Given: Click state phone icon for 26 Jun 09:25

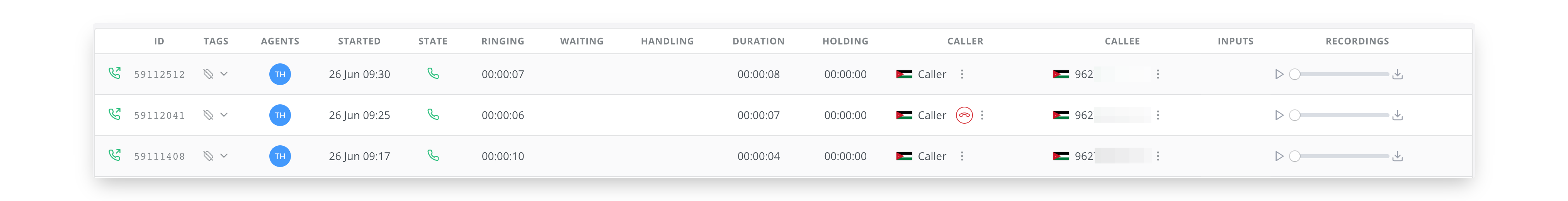Looking at the screenshot, I should coord(433,114).
